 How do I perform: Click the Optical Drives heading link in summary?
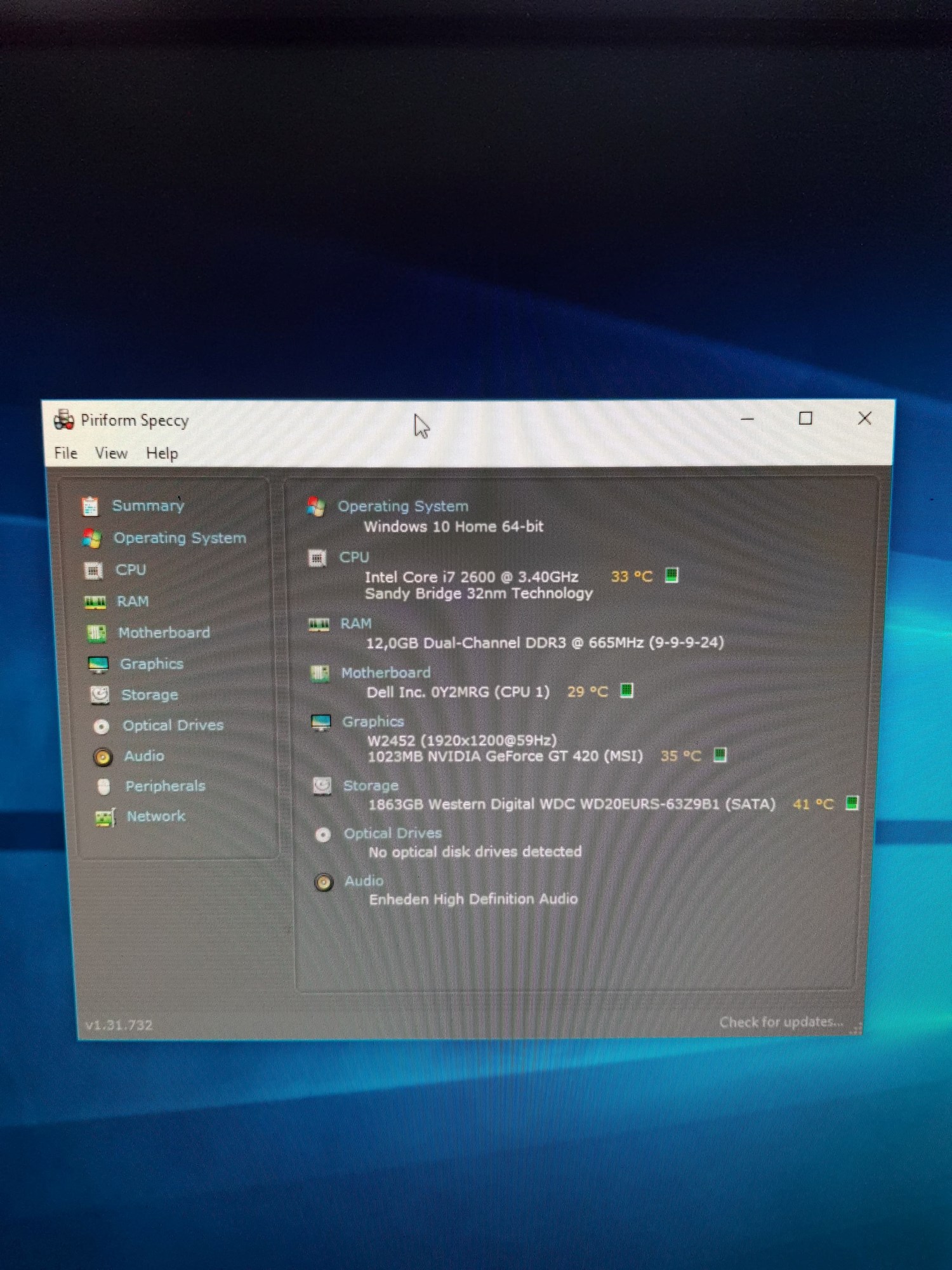click(x=393, y=833)
